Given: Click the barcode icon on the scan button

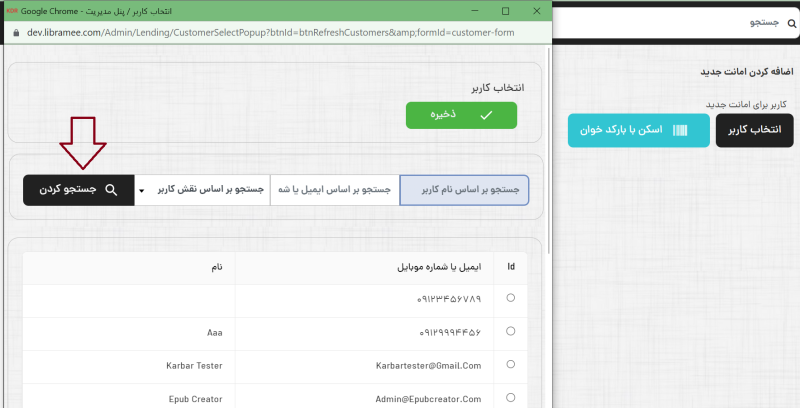Looking at the screenshot, I should click(680, 130).
